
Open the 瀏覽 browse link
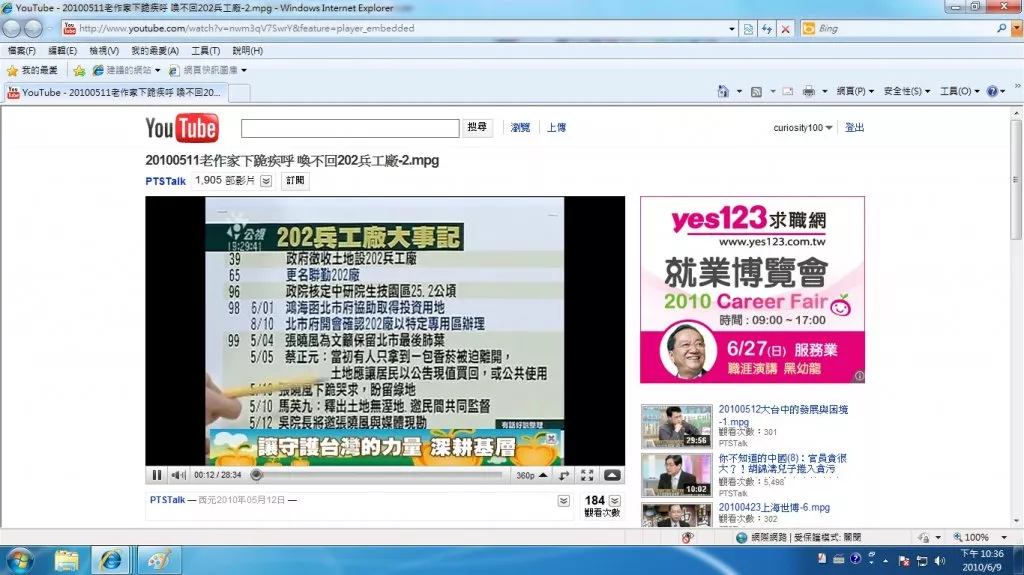(x=520, y=127)
